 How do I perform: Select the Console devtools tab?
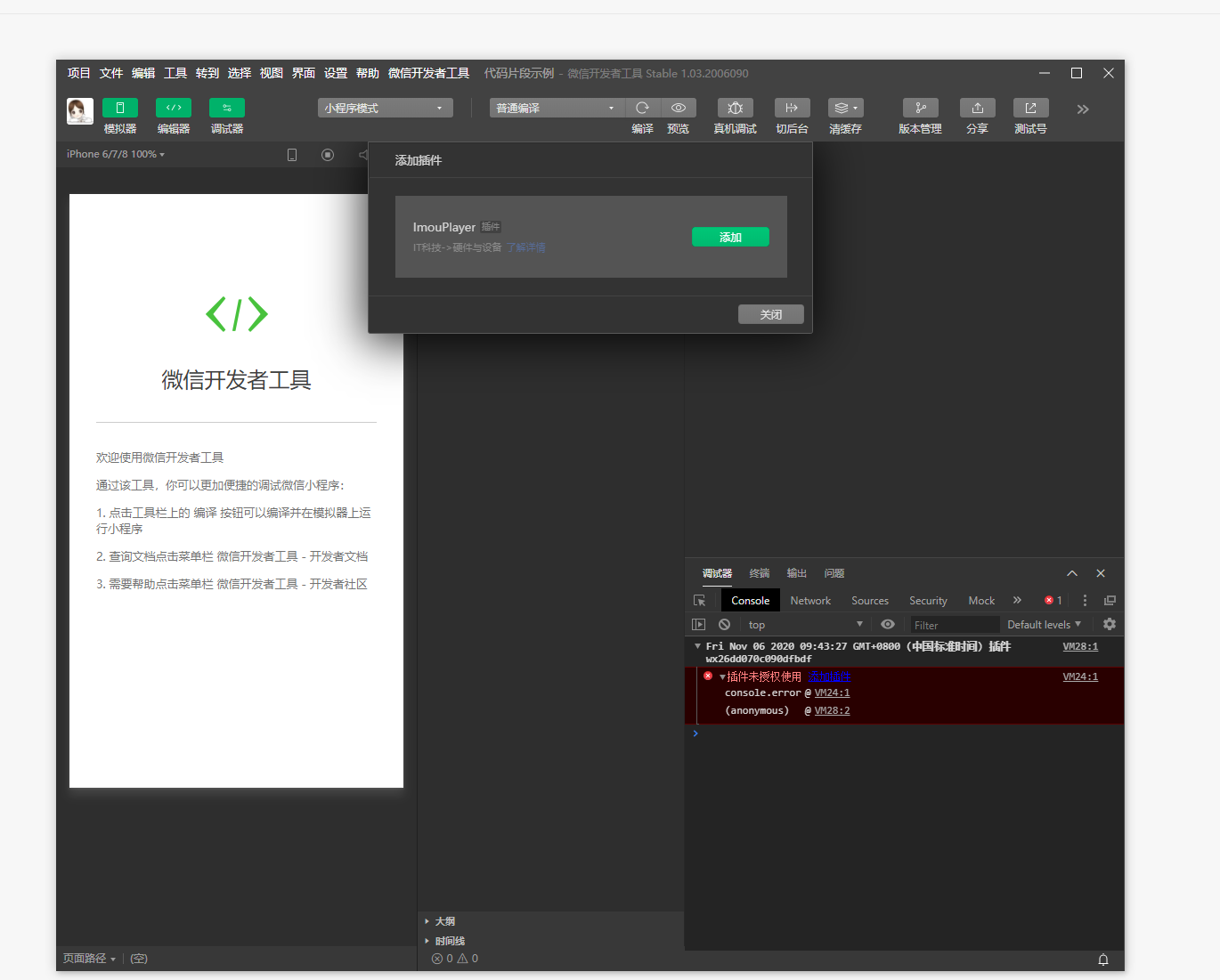(751, 601)
